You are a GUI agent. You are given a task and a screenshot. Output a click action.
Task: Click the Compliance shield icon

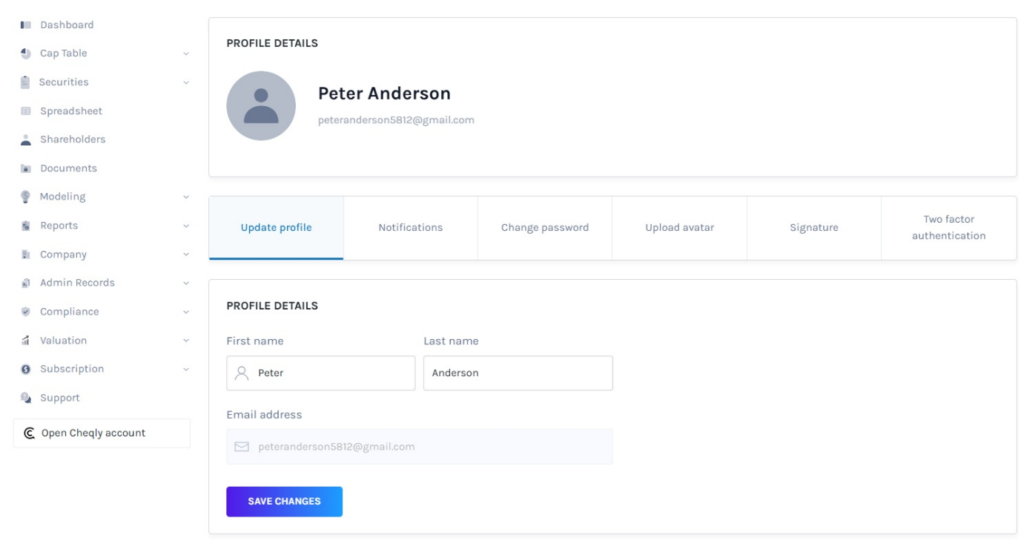click(x=25, y=312)
